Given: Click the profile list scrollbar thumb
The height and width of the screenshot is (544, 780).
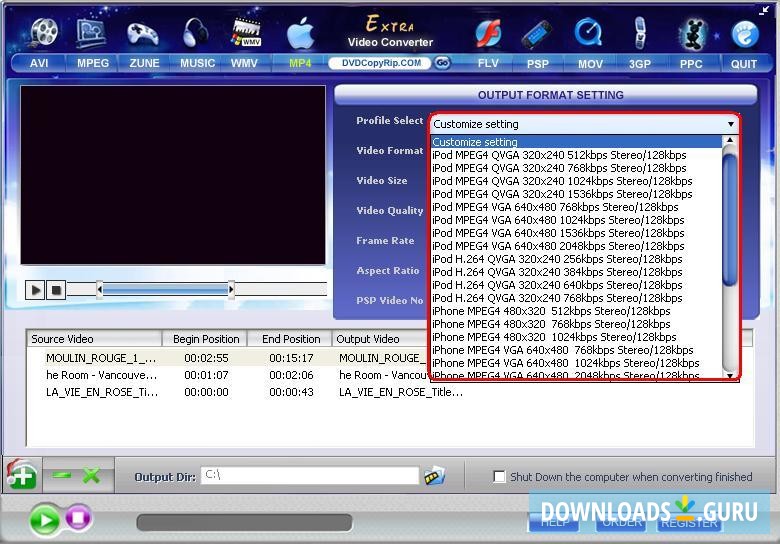Looking at the screenshot, I should (730, 219).
